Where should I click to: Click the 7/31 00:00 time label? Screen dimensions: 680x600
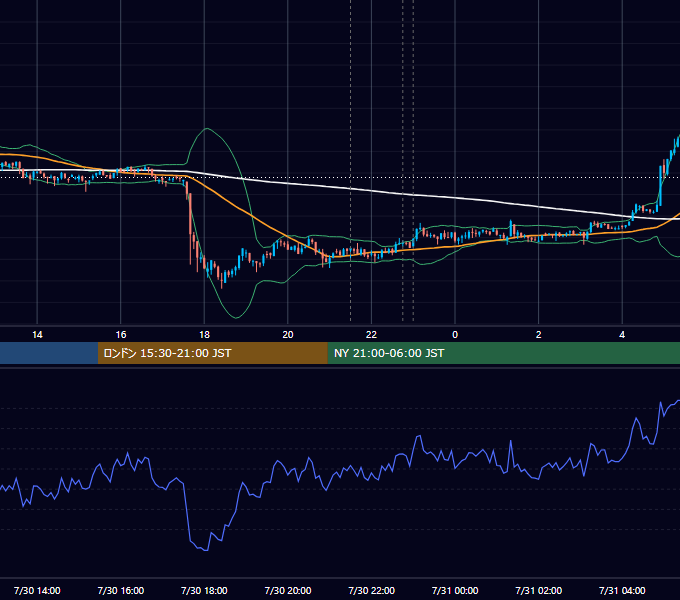(x=455, y=590)
